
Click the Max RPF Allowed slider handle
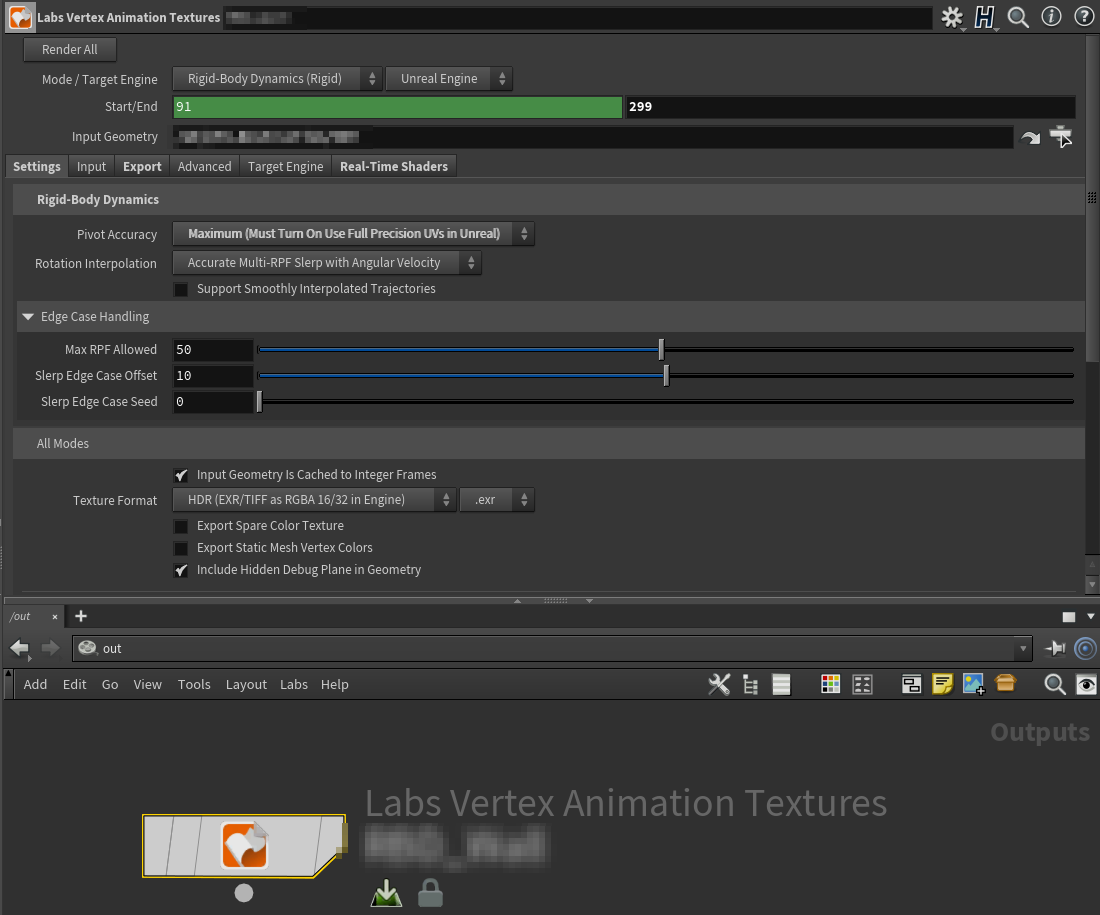click(661, 349)
